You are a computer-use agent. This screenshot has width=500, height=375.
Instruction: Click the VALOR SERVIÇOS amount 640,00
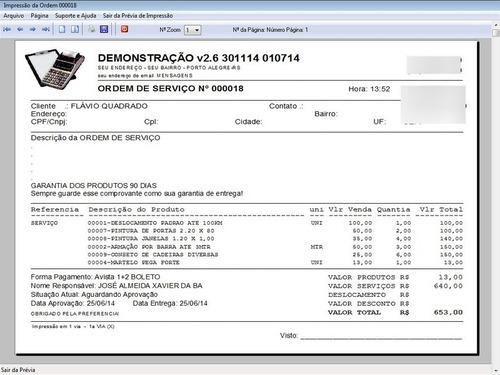(x=448, y=286)
